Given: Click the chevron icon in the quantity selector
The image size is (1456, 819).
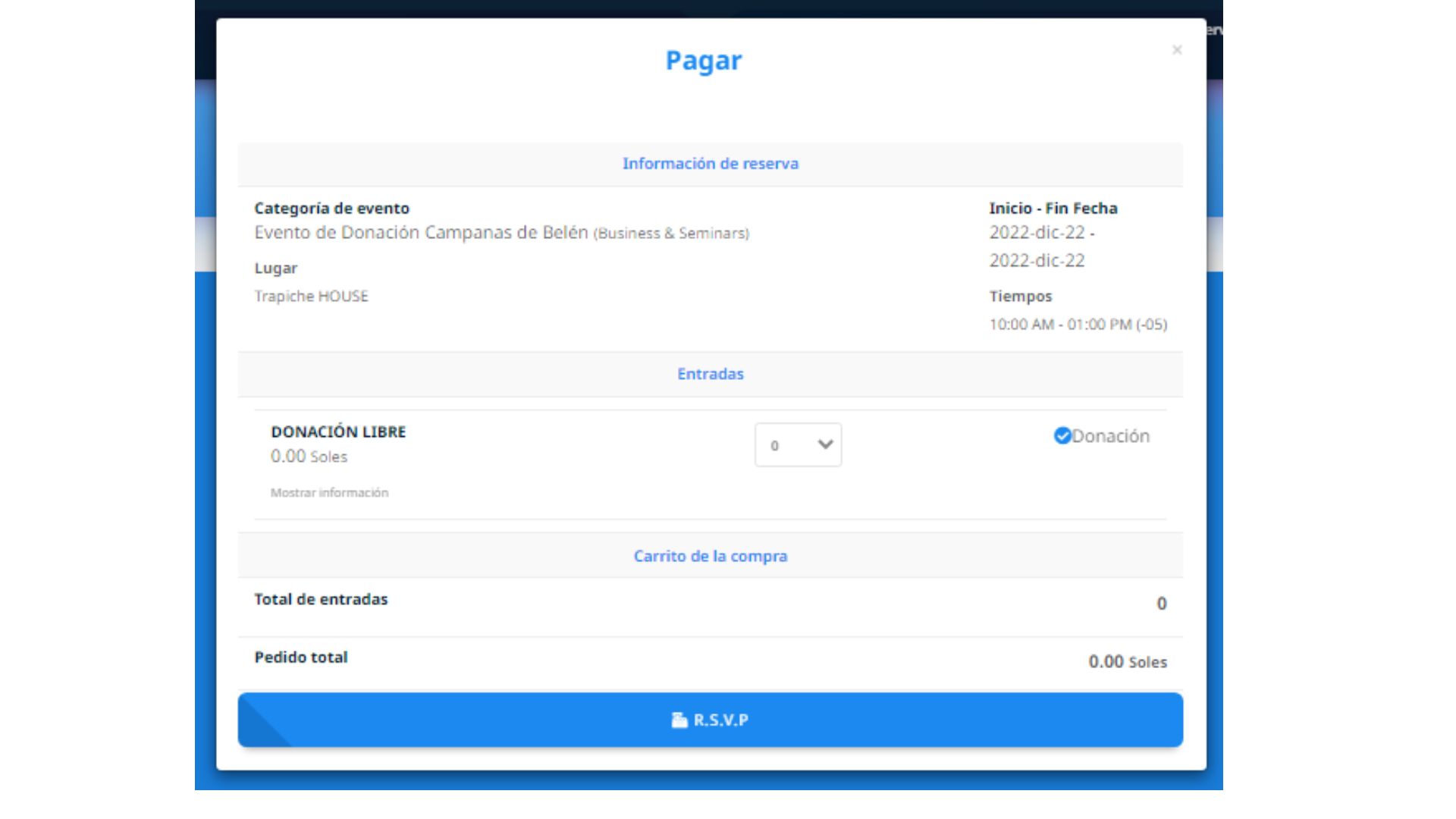Looking at the screenshot, I should coord(823,445).
